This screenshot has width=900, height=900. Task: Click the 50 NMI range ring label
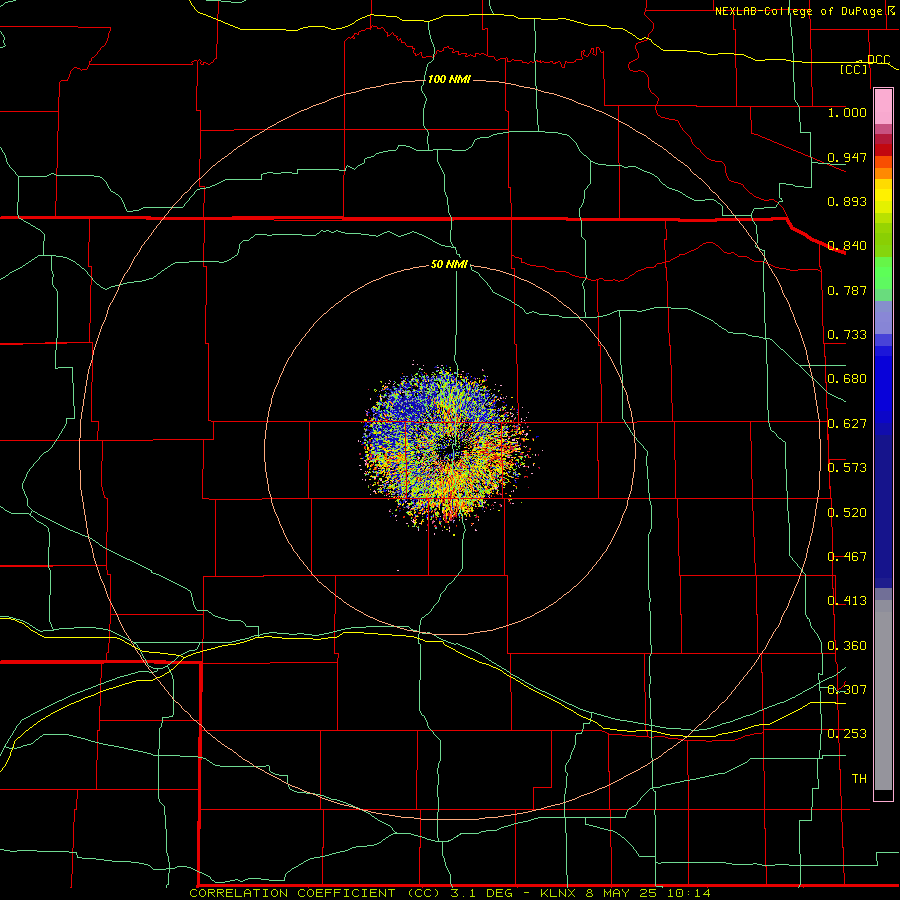coord(449,265)
